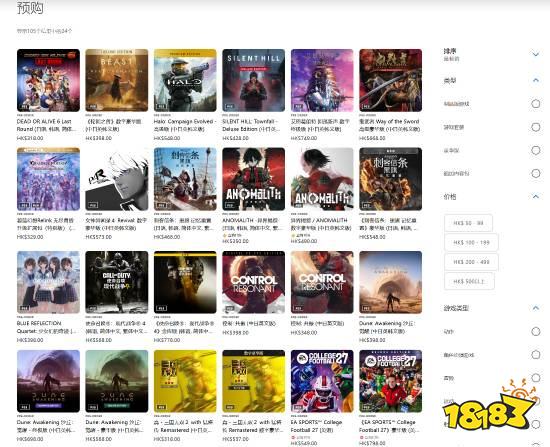Tick the first checkbox under the 类型 filter
The height and width of the screenshot is (447, 550).
coord(535,104)
